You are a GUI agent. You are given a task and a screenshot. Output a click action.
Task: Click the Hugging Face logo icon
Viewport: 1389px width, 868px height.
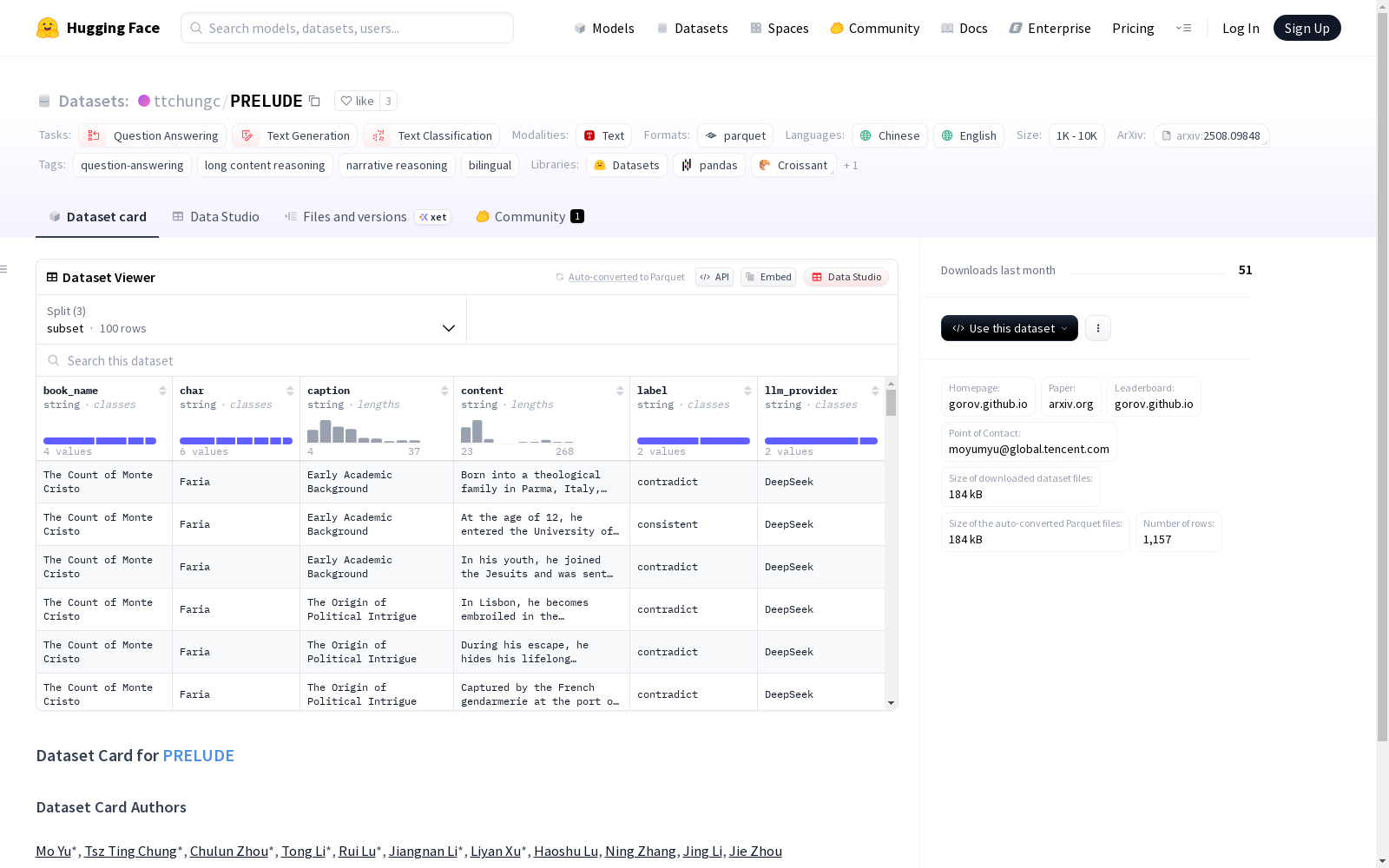pos(48,28)
